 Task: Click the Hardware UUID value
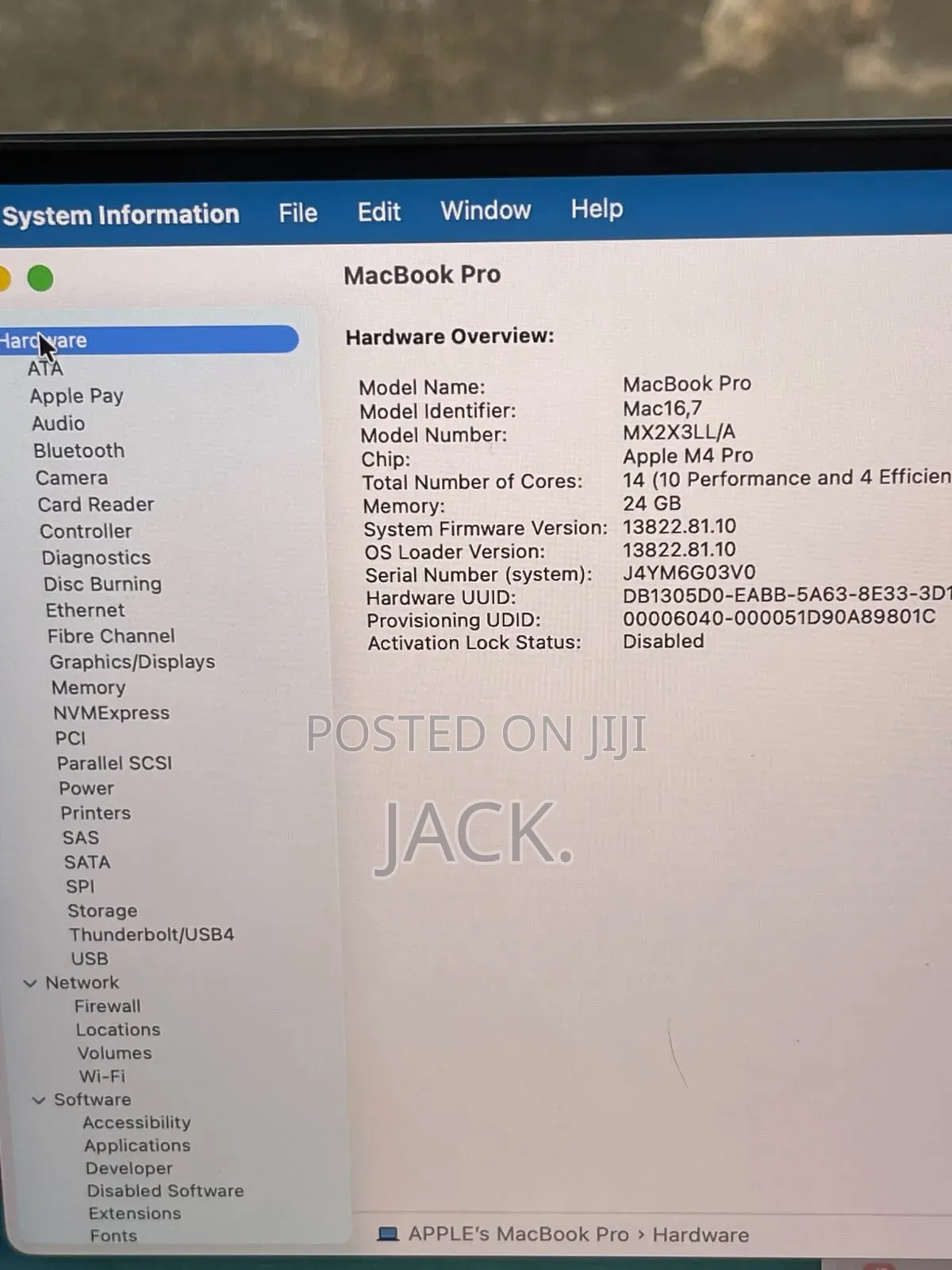pyautogui.click(x=787, y=594)
